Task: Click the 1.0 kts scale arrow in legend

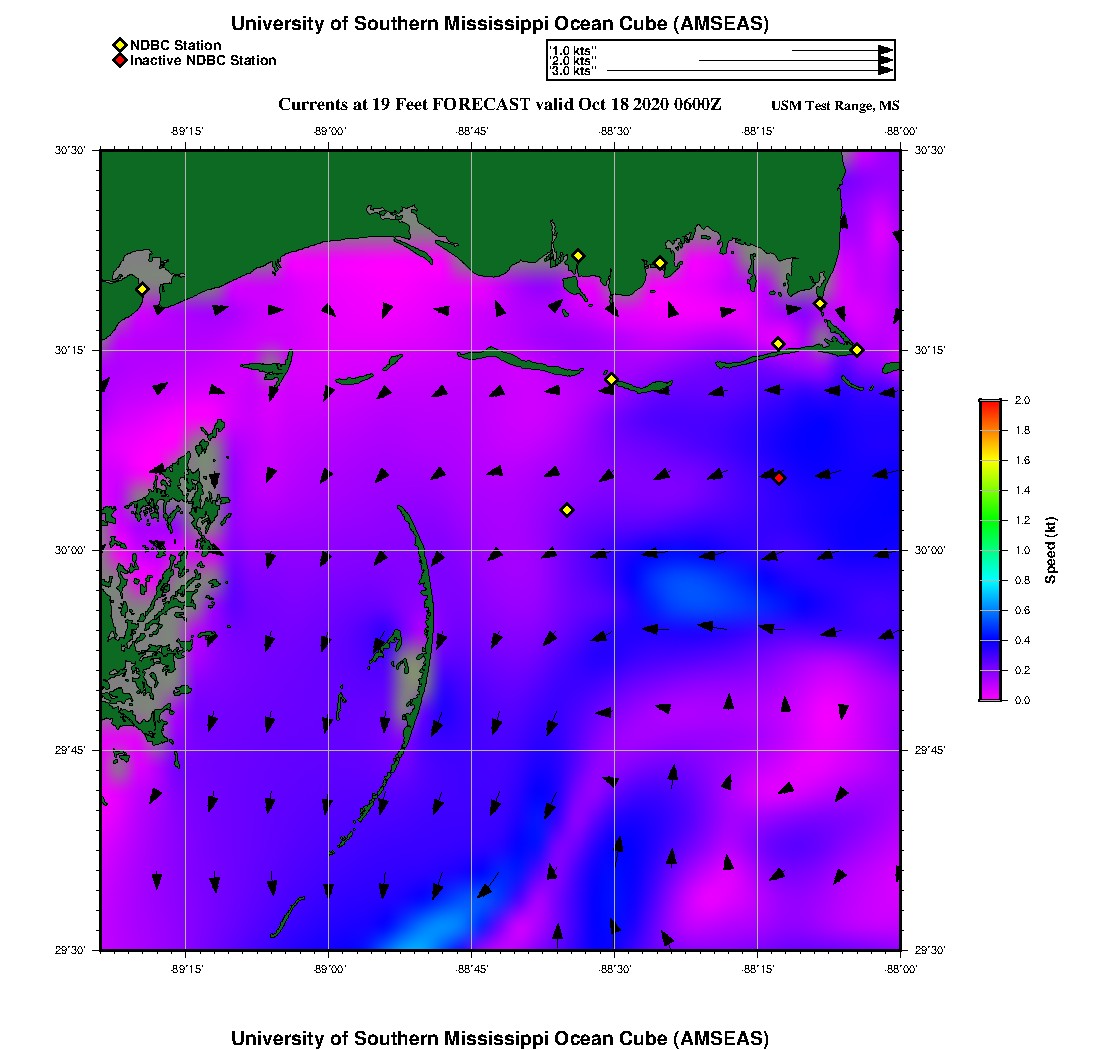Action: pos(840,49)
